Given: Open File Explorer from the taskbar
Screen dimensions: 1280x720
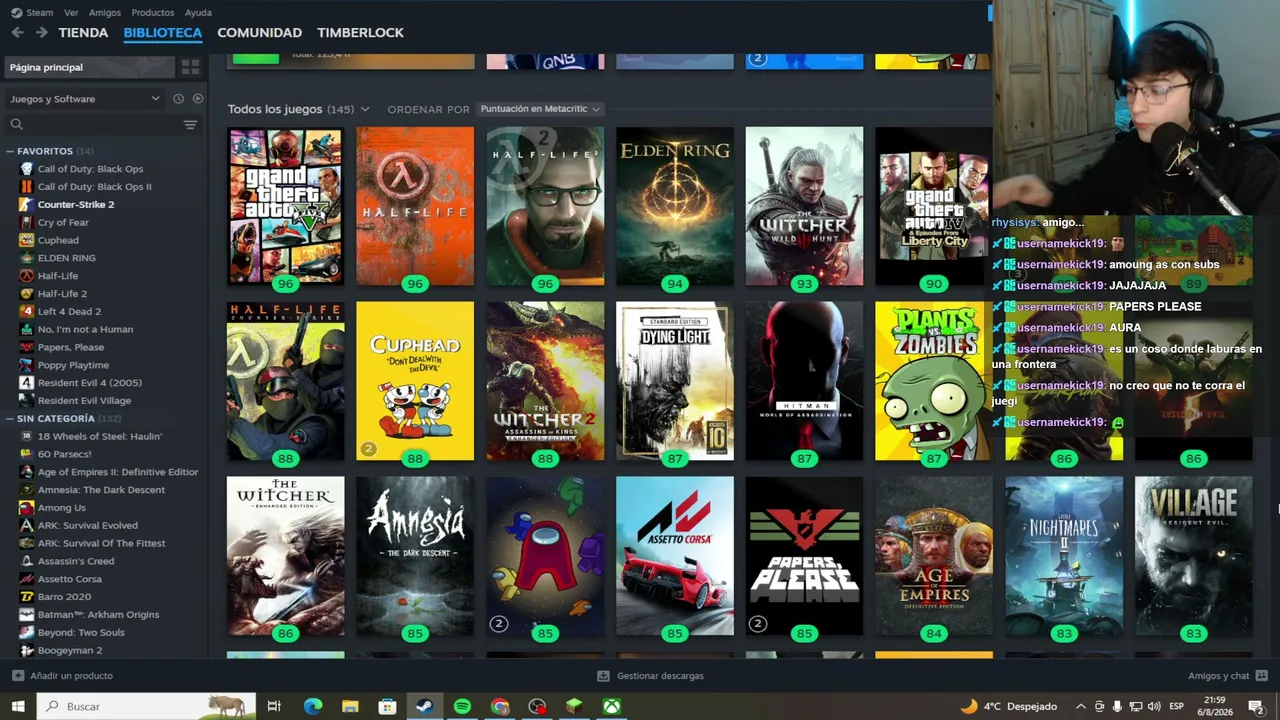Looking at the screenshot, I should point(350,706).
